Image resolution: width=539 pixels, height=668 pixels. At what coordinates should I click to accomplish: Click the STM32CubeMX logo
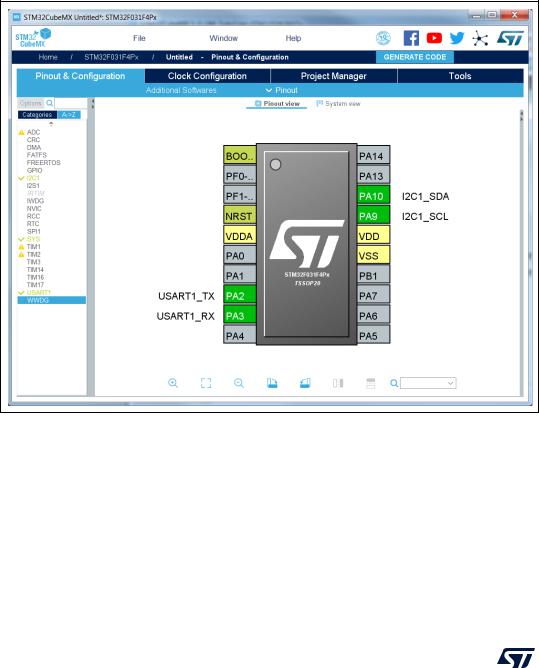coord(33,38)
